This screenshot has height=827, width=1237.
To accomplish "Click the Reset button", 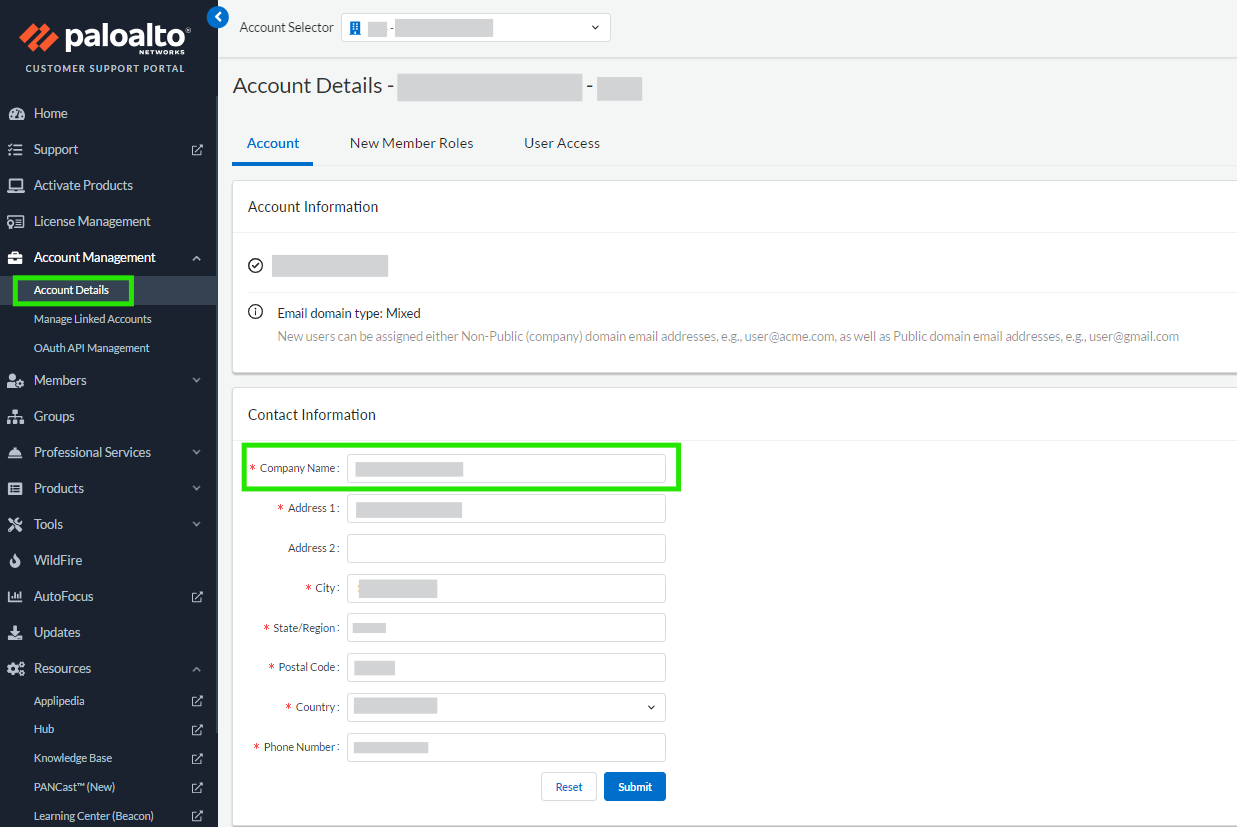I will coord(568,787).
